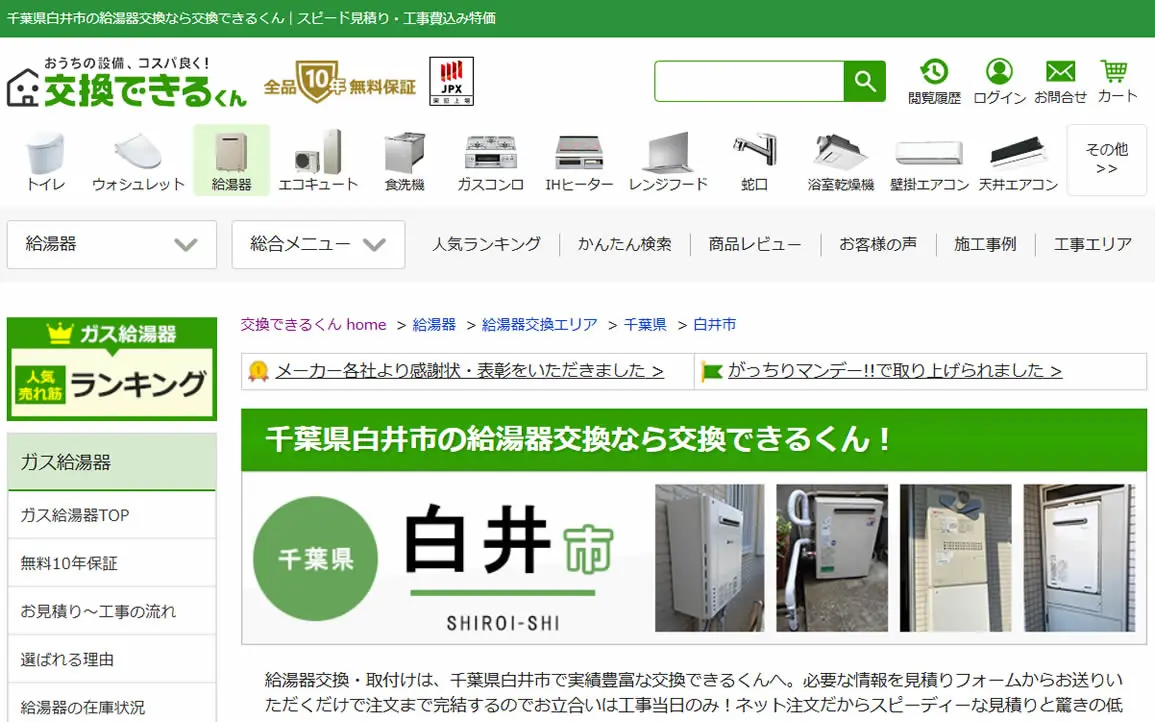This screenshot has height=722, width=1155.
Task: Expand the 総合メニュー dropdown
Action: click(x=318, y=245)
